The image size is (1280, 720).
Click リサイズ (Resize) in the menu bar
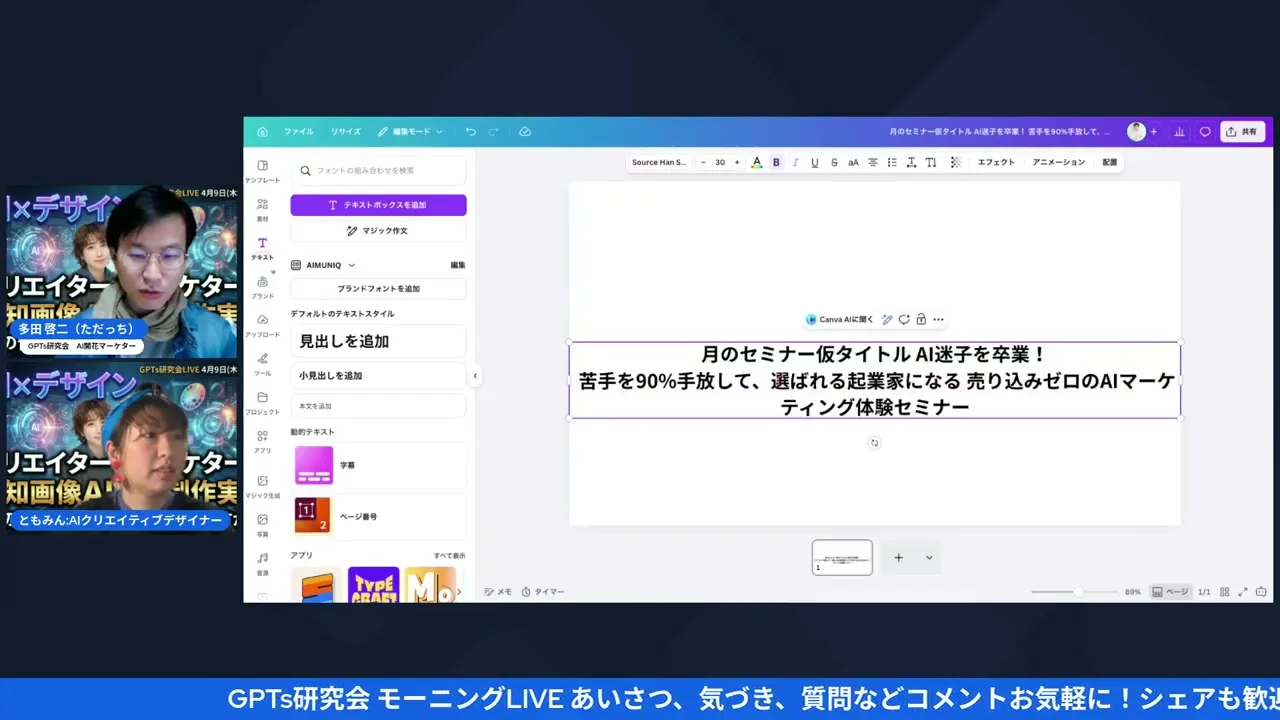tap(345, 131)
